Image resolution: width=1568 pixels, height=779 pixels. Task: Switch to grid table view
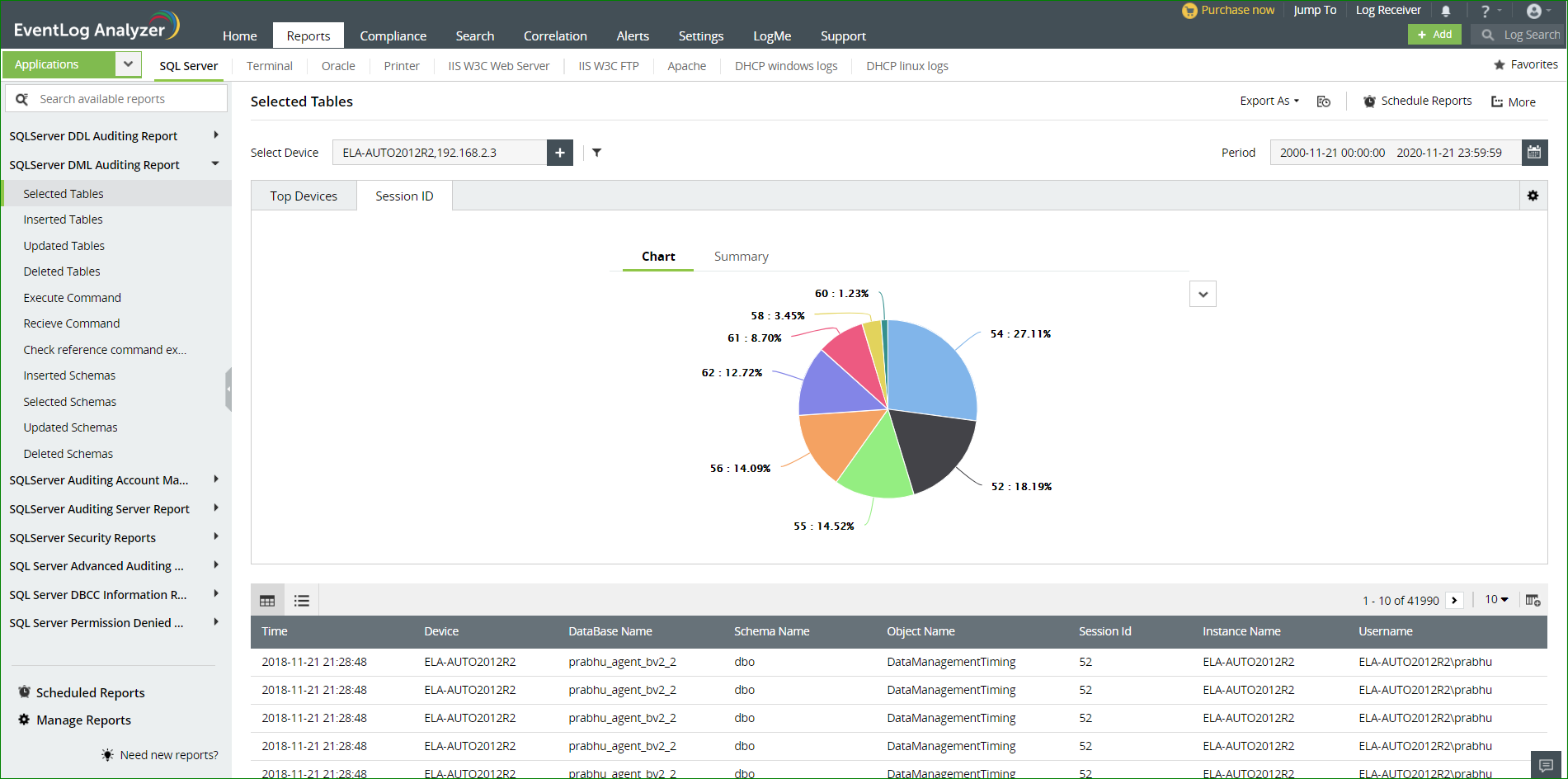click(x=267, y=601)
